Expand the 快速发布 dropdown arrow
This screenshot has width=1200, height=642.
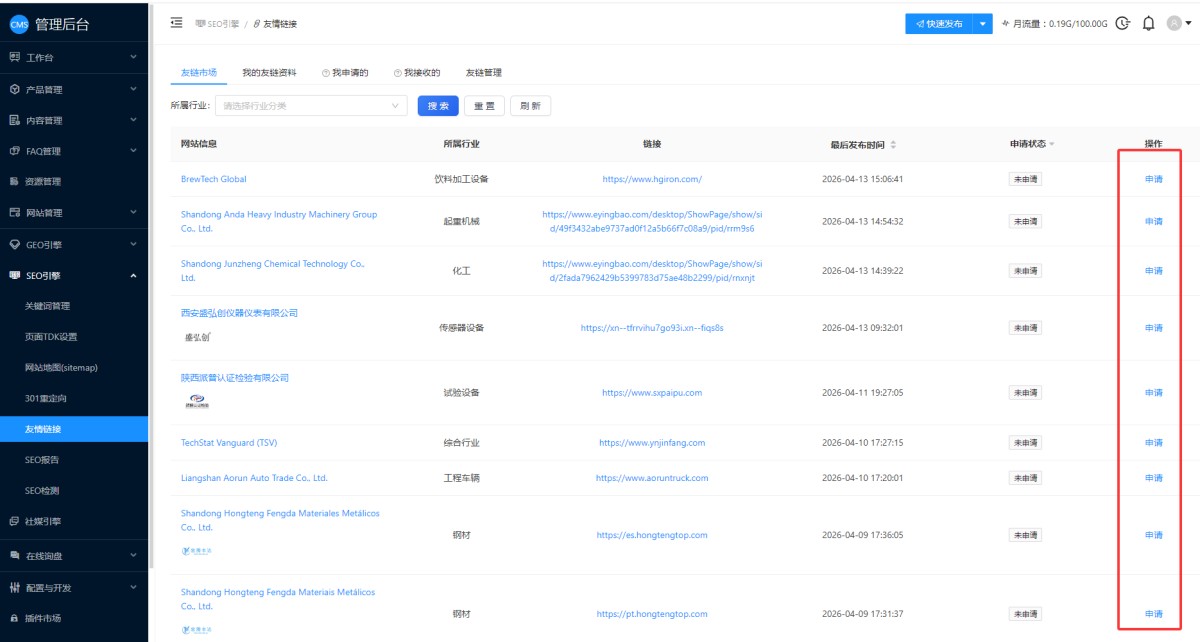(983, 23)
